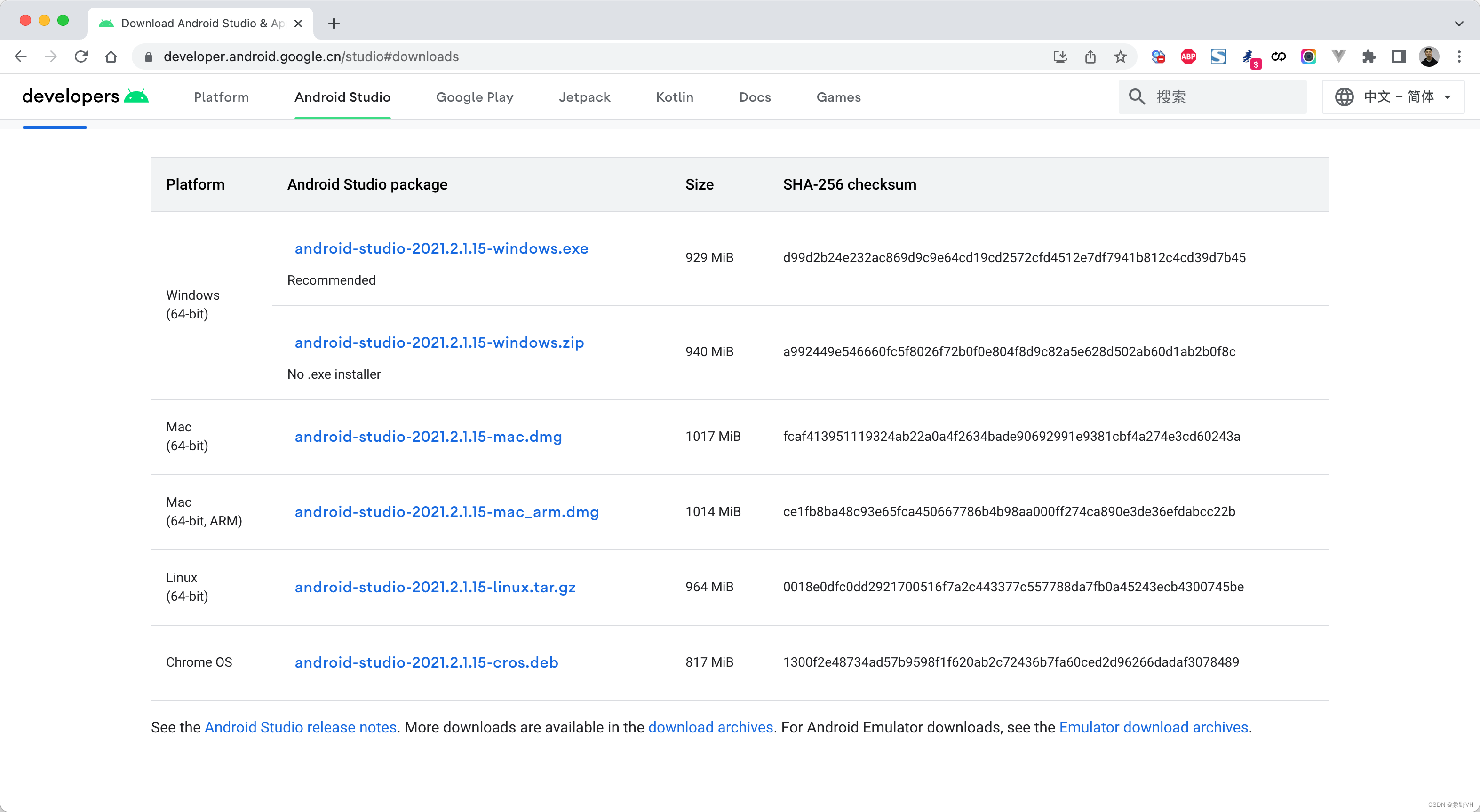
Task: Open the browser home page
Action: [x=111, y=56]
